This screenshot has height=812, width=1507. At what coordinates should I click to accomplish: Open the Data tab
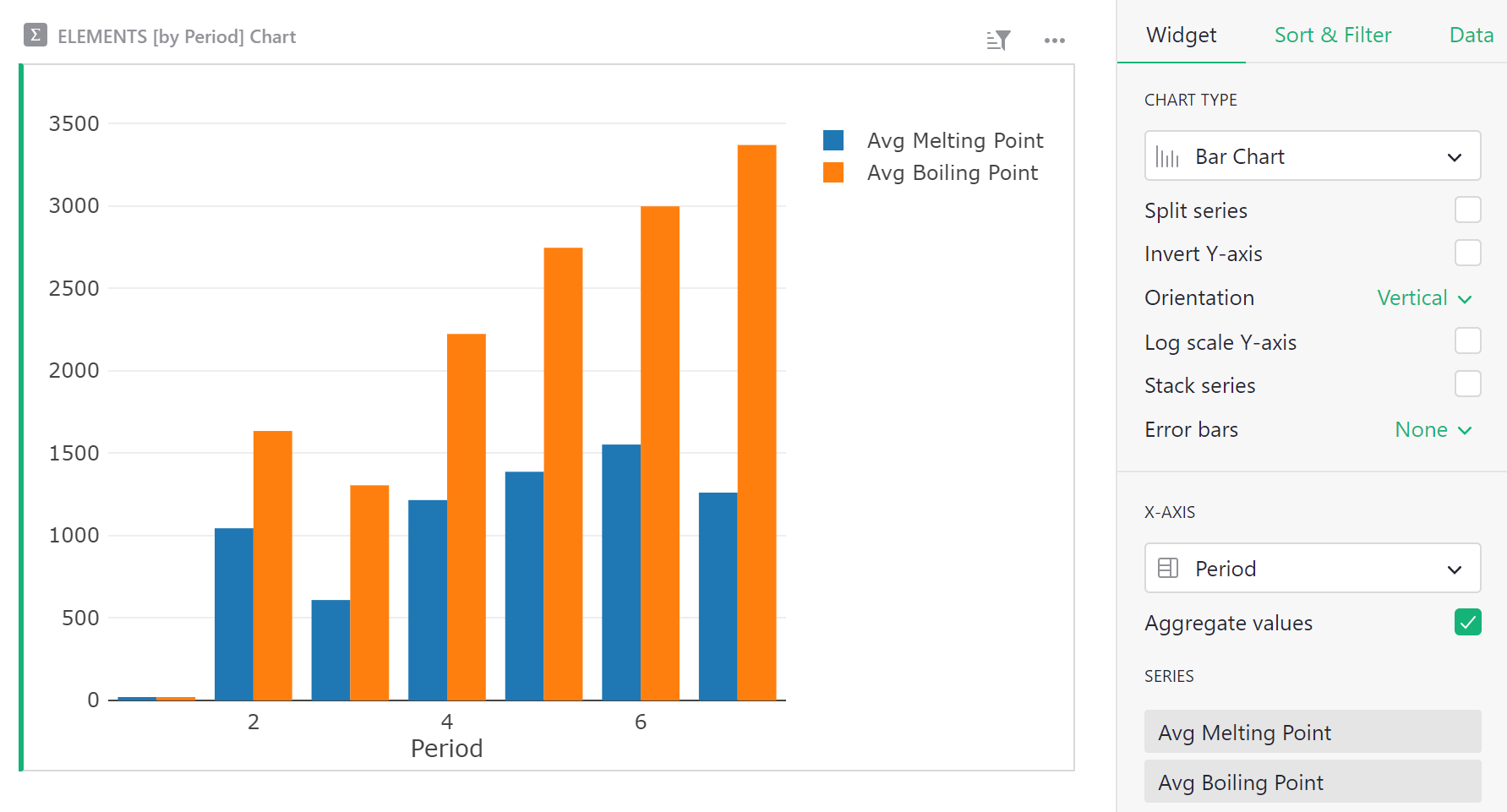[x=1471, y=35]
